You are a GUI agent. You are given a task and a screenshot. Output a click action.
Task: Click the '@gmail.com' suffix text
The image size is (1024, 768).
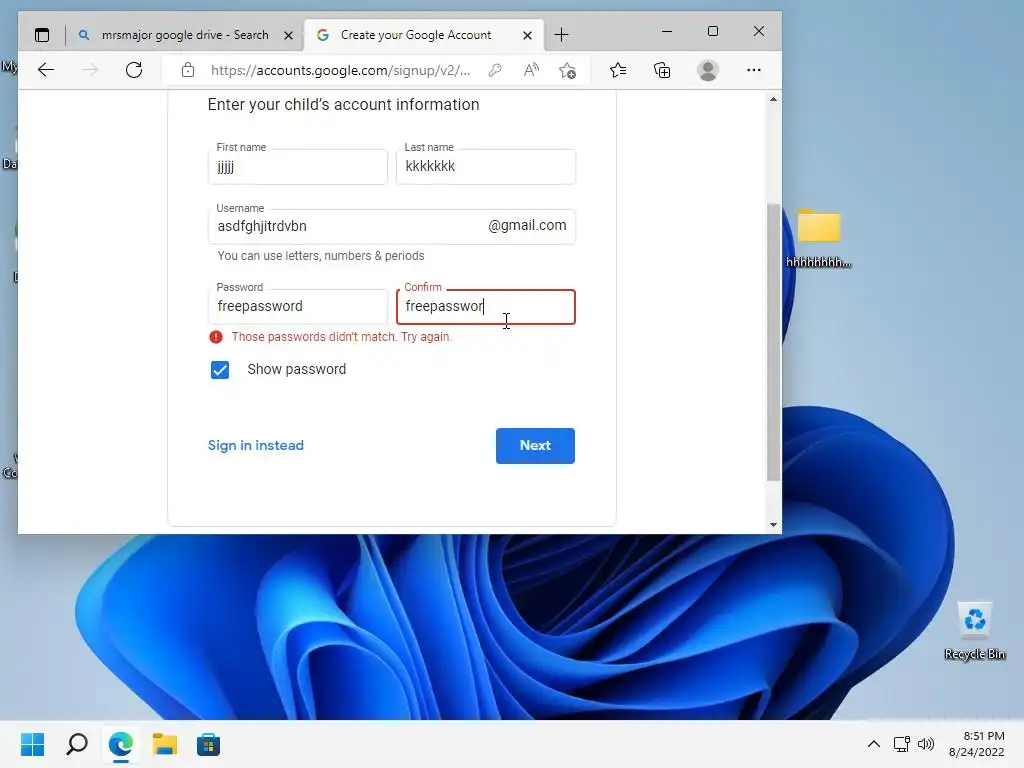point(527,225)
